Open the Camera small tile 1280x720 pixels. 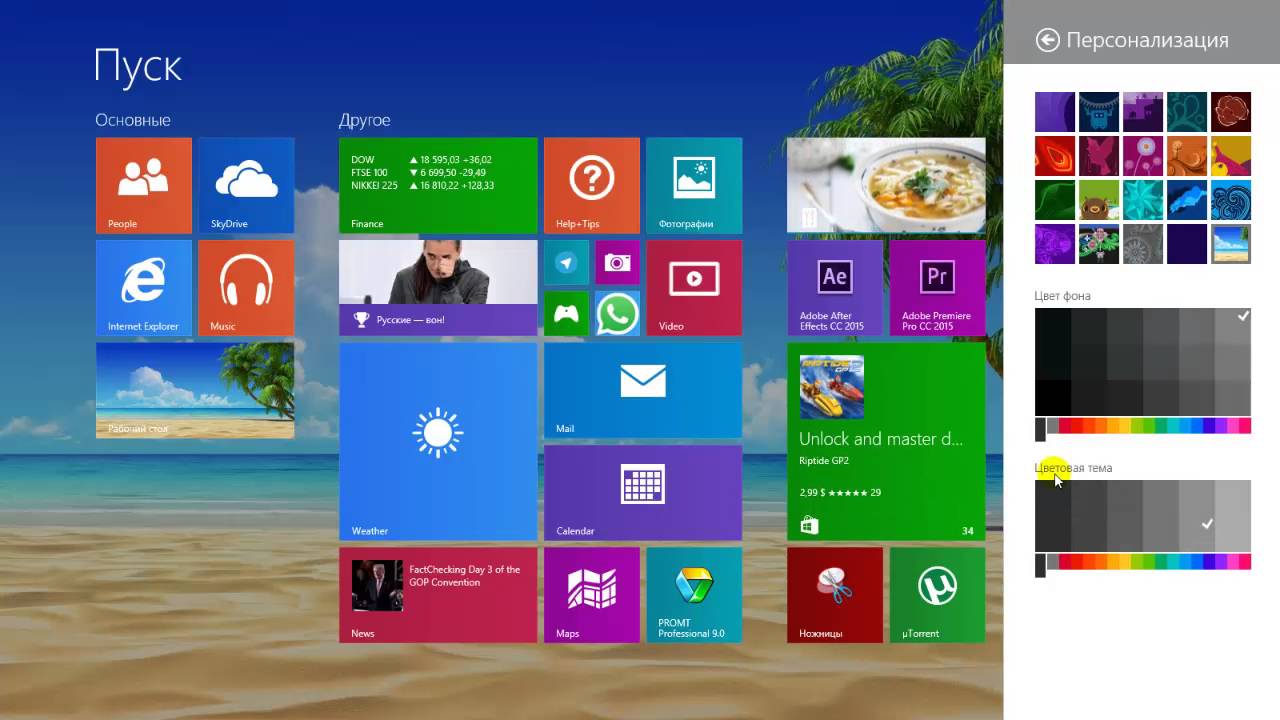pyautogui.click(x=617, y=263)
